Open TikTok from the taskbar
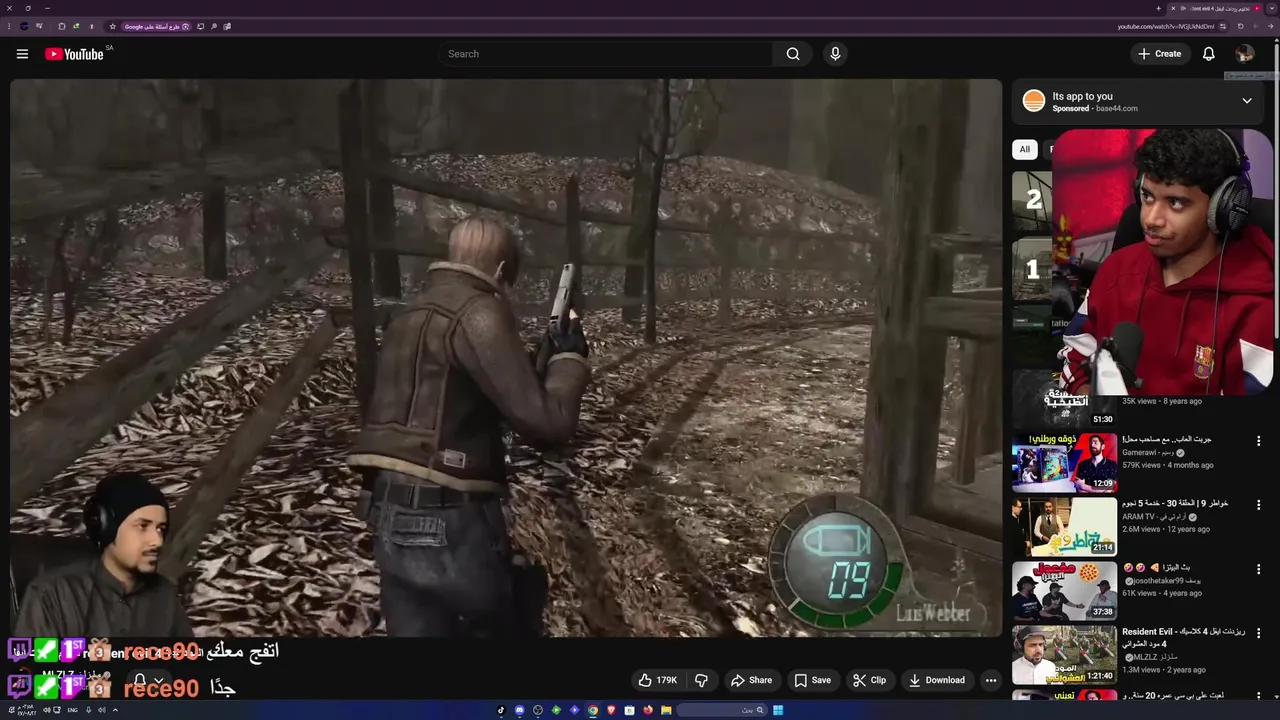Screen dimensions: 1280x720 tap(501, 710)
